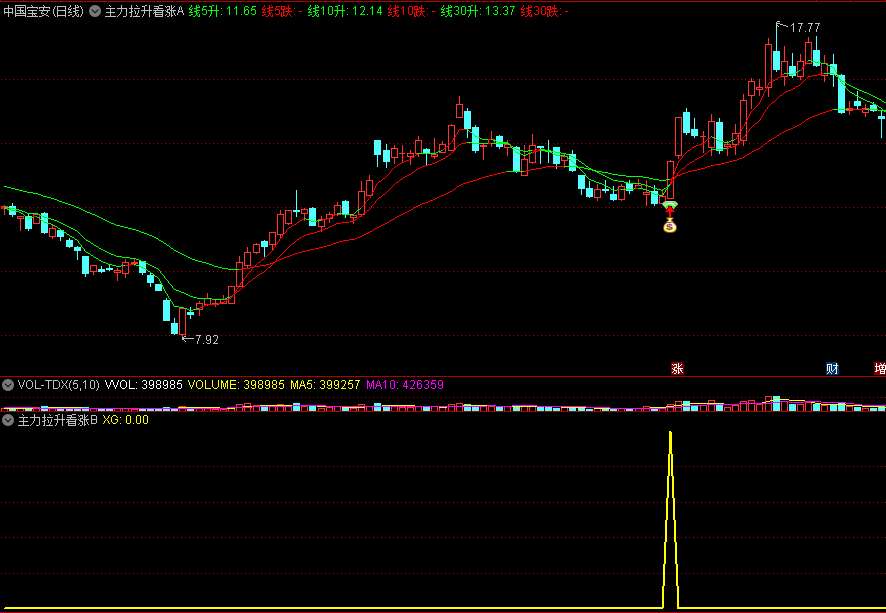
Task: Open the 财 financial report marker
Action: pyautogui.click(x=832, y=369)
